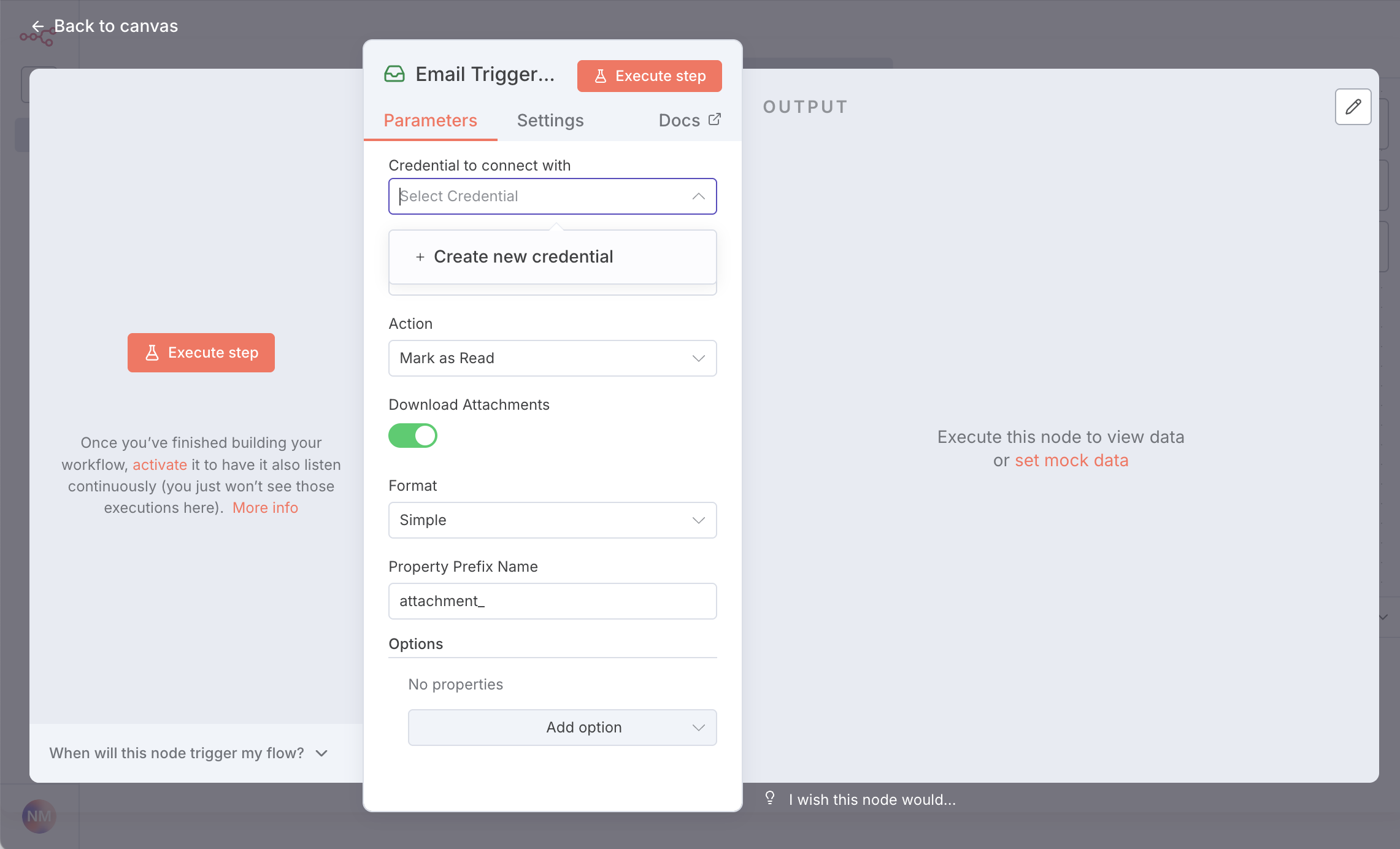Click the plus icon for new credential
This screenshot has height=849, width=1400.
coord(420,257)
